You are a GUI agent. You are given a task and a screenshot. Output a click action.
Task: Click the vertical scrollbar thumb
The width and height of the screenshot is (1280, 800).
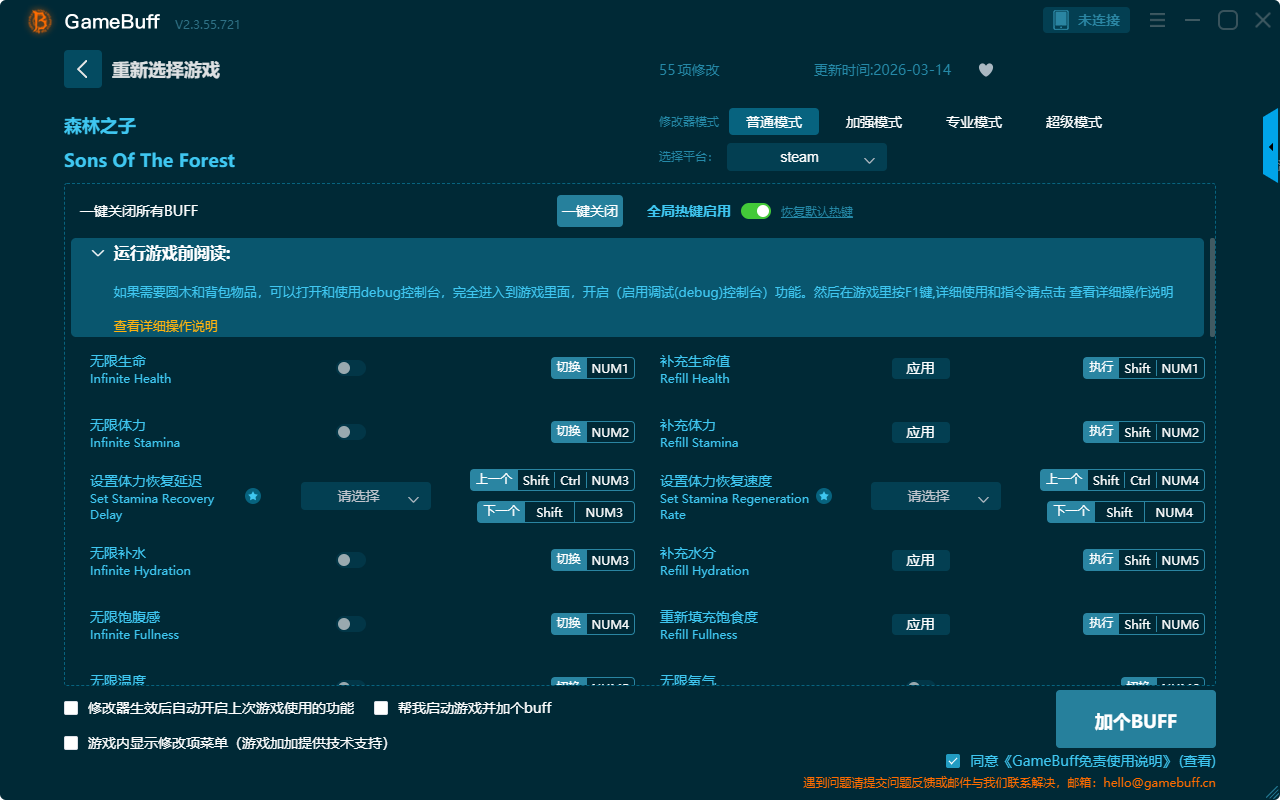click(1213, 287)
